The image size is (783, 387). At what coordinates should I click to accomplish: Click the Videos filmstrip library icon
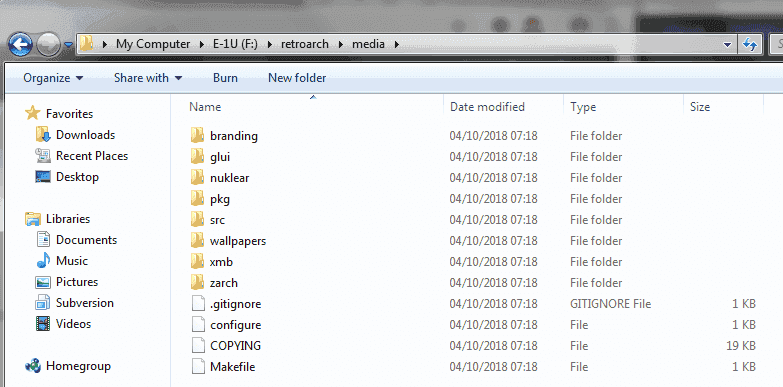coord(43,324)
